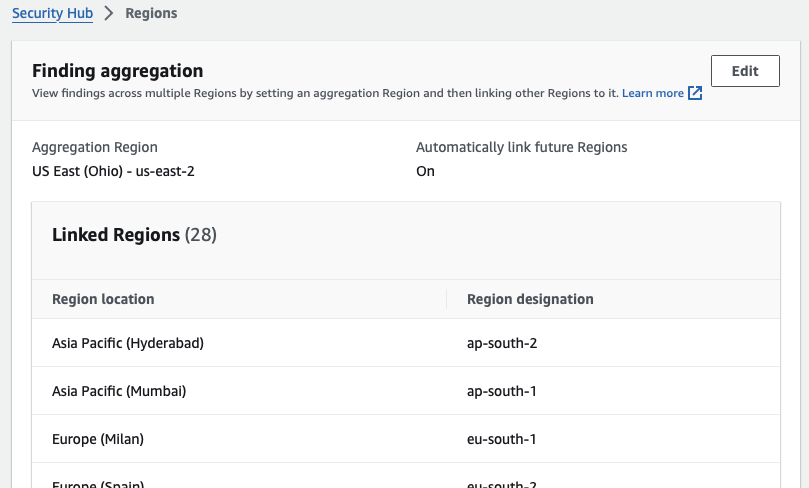Viewport: 809px width, 488px height.
Task: Open the Security Hub breadcrumb link
Action: tap(52, 14)
